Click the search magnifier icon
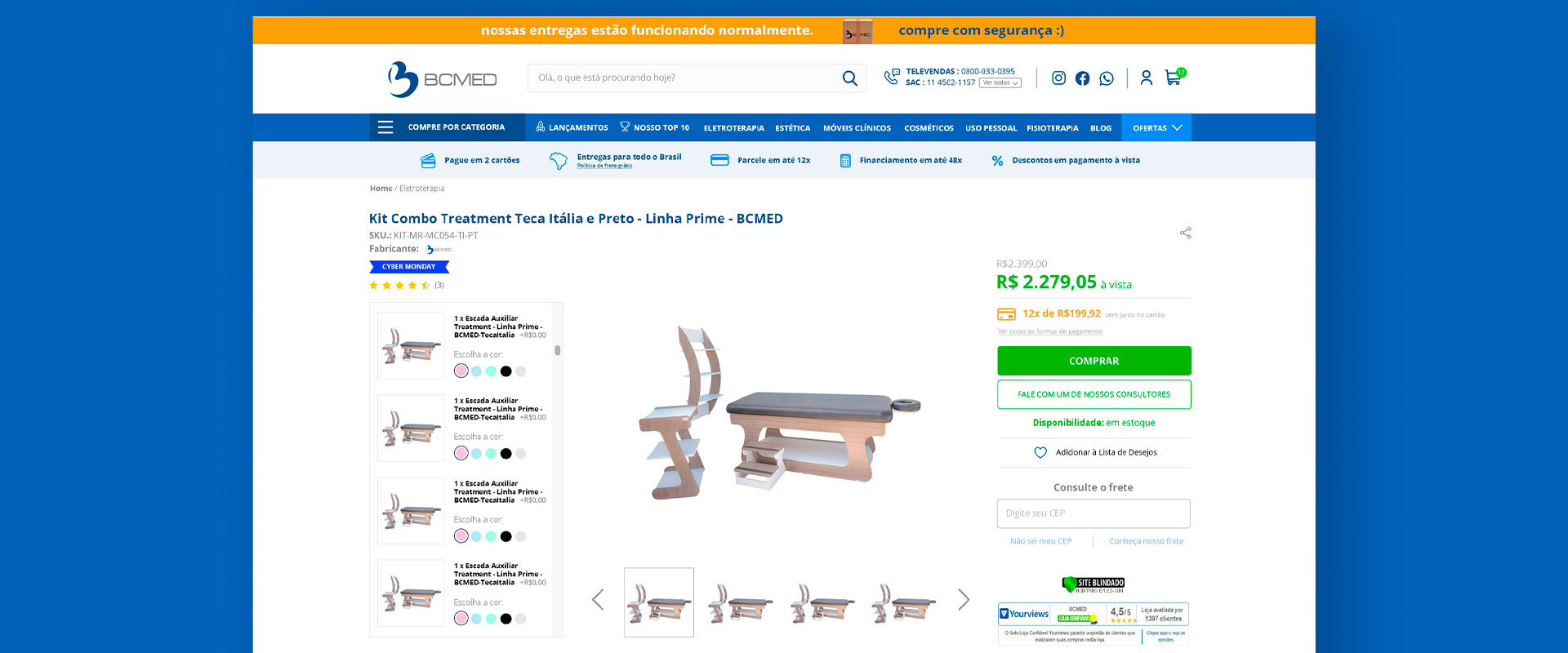 point(849,78)
